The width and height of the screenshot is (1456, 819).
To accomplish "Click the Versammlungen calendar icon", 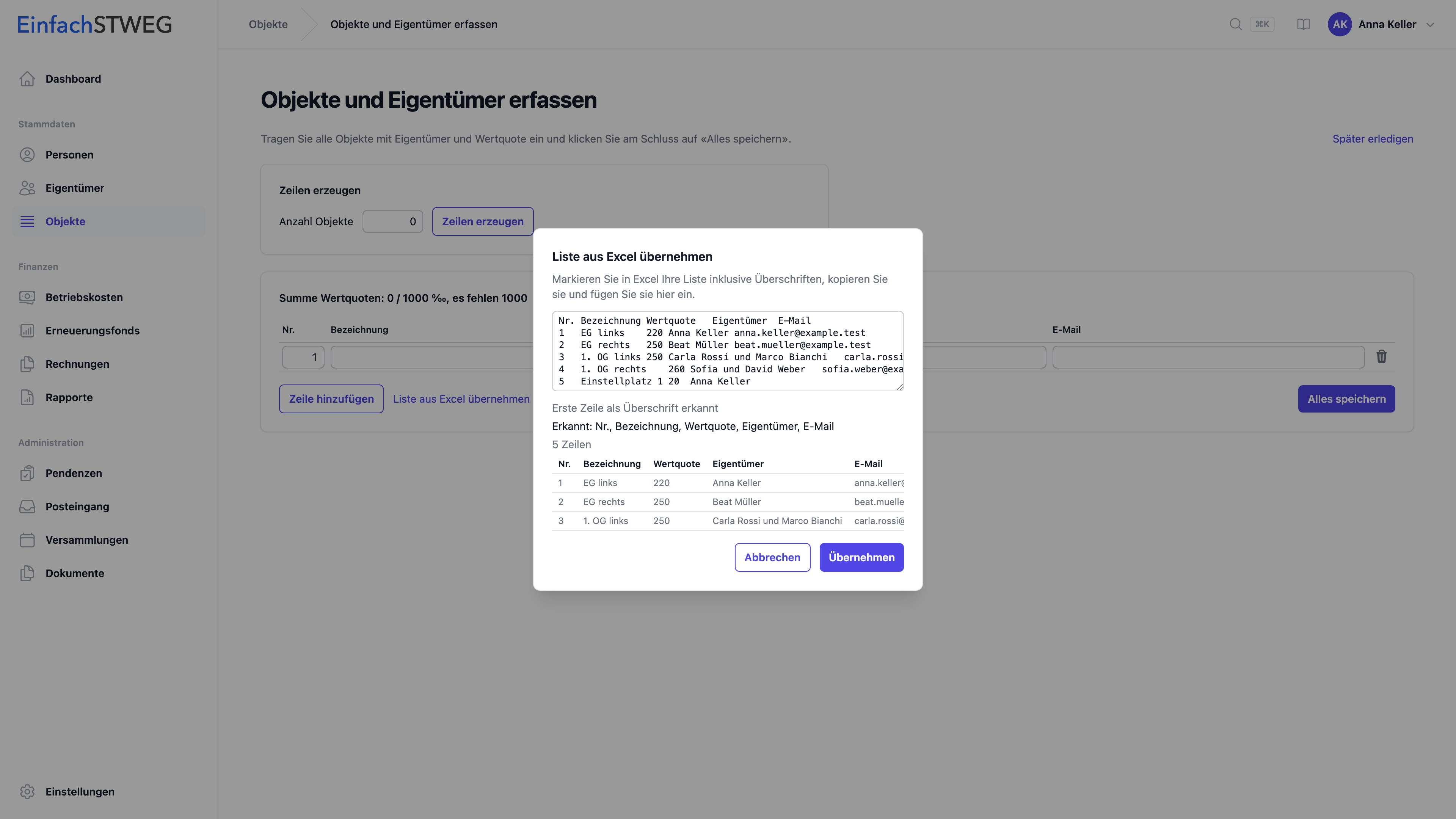I will (x=27, y=540).
